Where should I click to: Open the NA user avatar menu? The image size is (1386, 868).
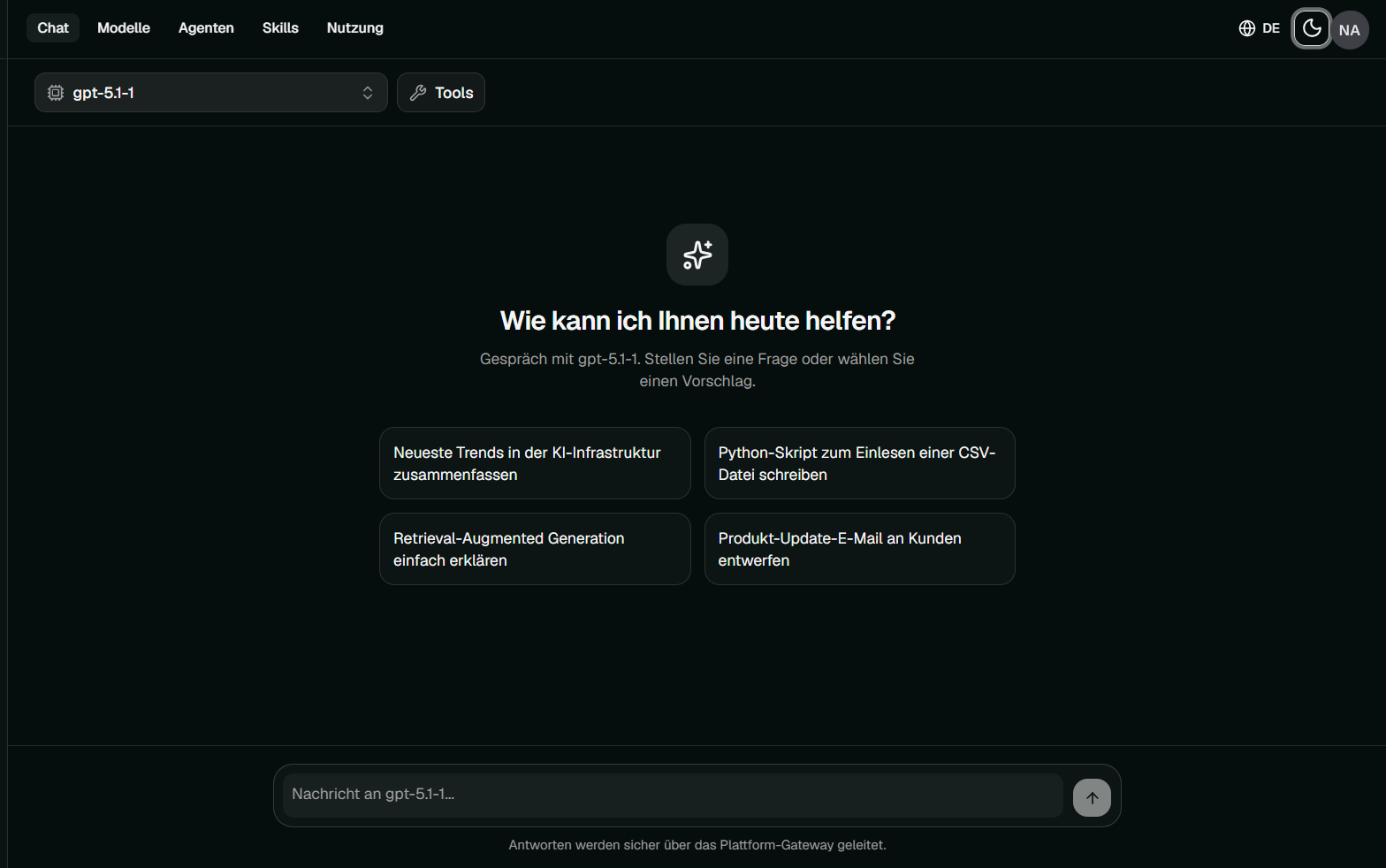point(1350,30)
